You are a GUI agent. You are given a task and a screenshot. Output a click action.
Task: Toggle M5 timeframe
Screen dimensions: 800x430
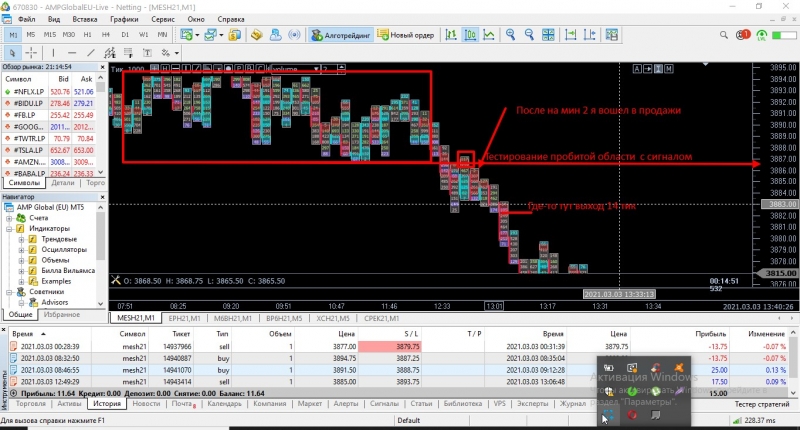(x=31, y=35)
